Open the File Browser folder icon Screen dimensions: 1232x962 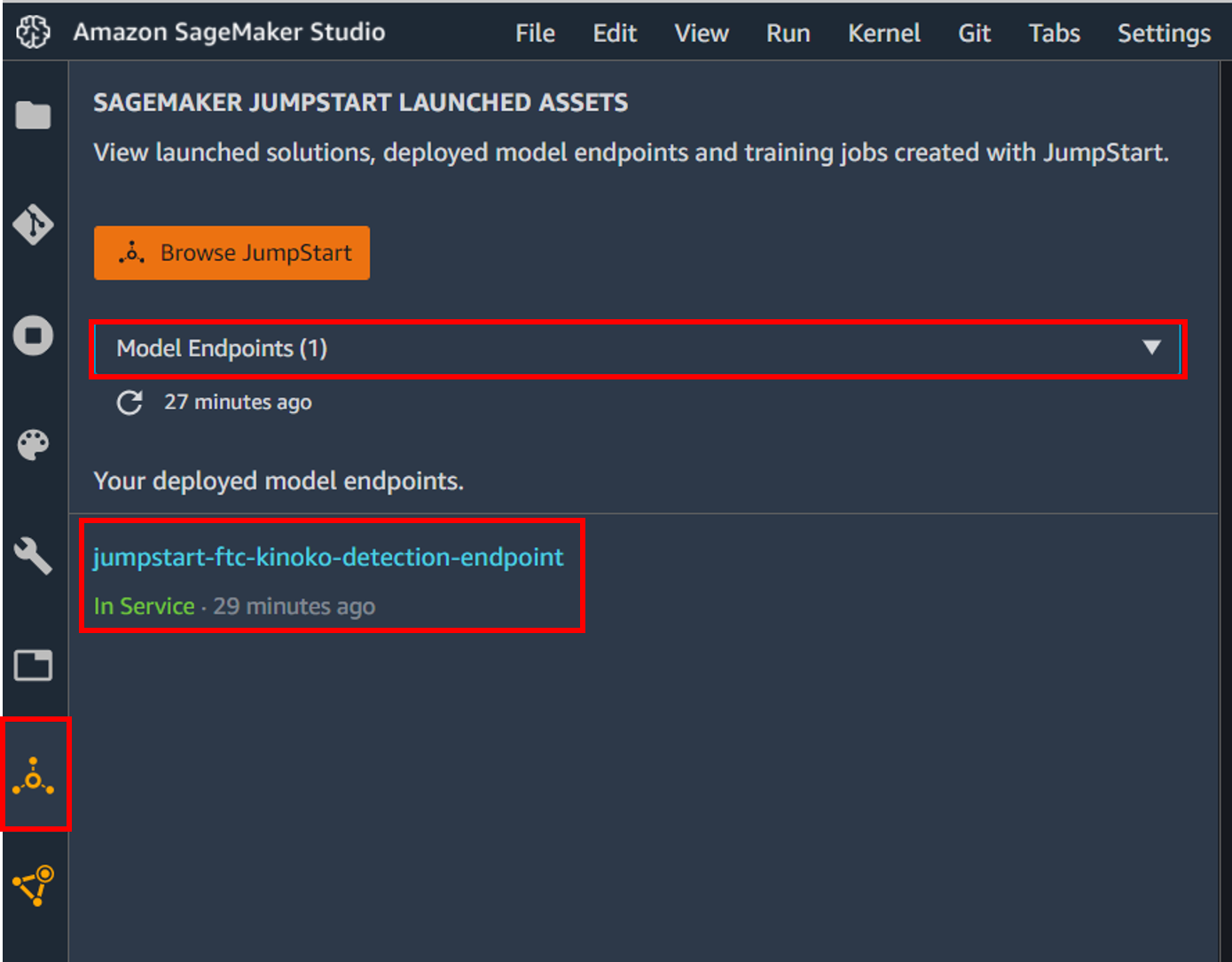(34, 115)
